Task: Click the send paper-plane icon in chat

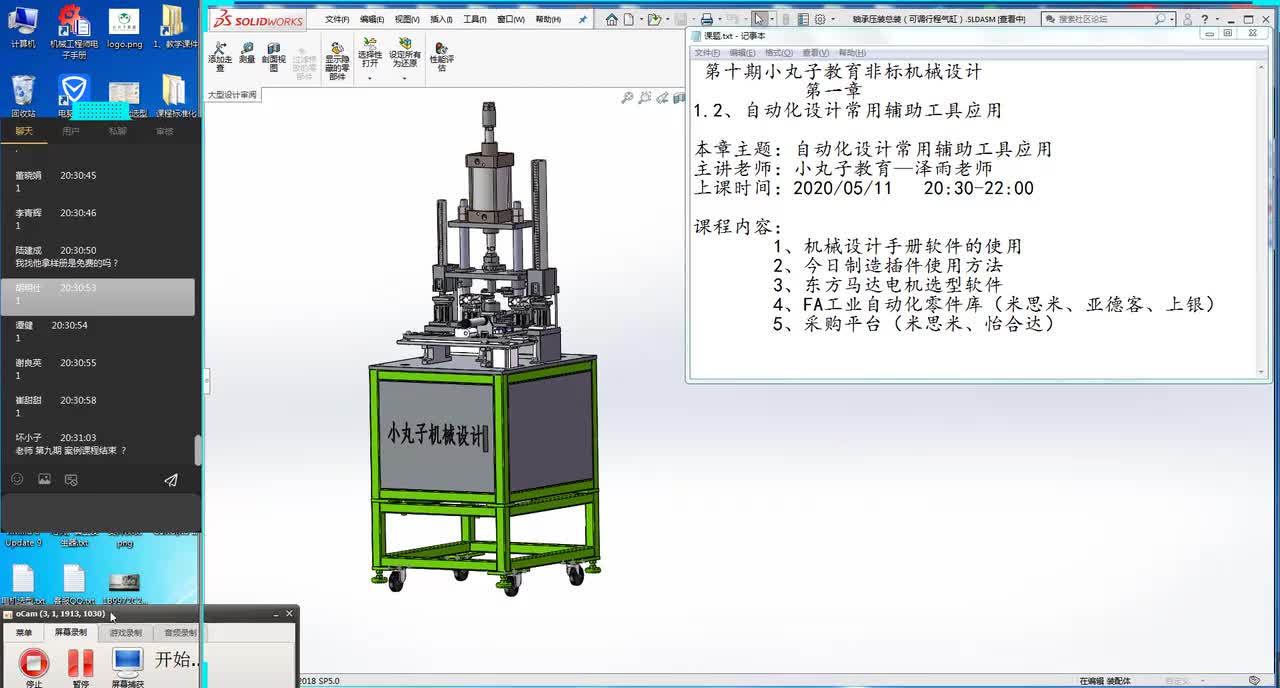Action: point(171,479)
